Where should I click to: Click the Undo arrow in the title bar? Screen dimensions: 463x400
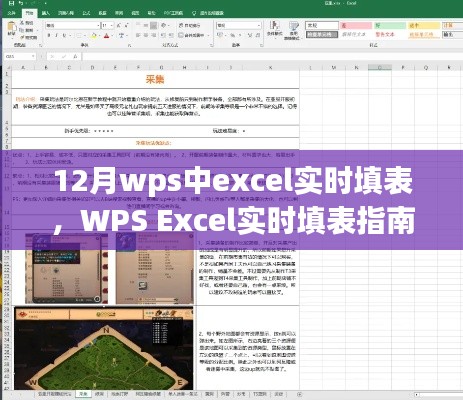(21, 3)
